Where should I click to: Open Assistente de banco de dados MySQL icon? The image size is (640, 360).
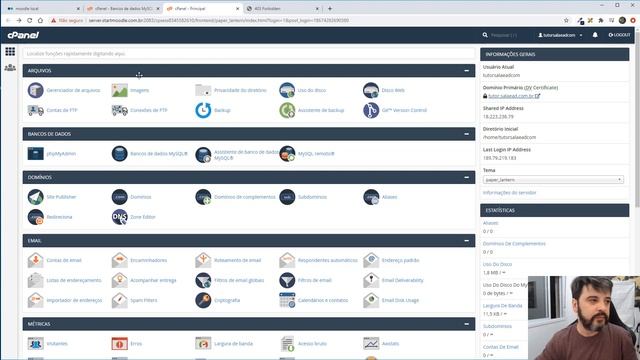click(203, 154)
